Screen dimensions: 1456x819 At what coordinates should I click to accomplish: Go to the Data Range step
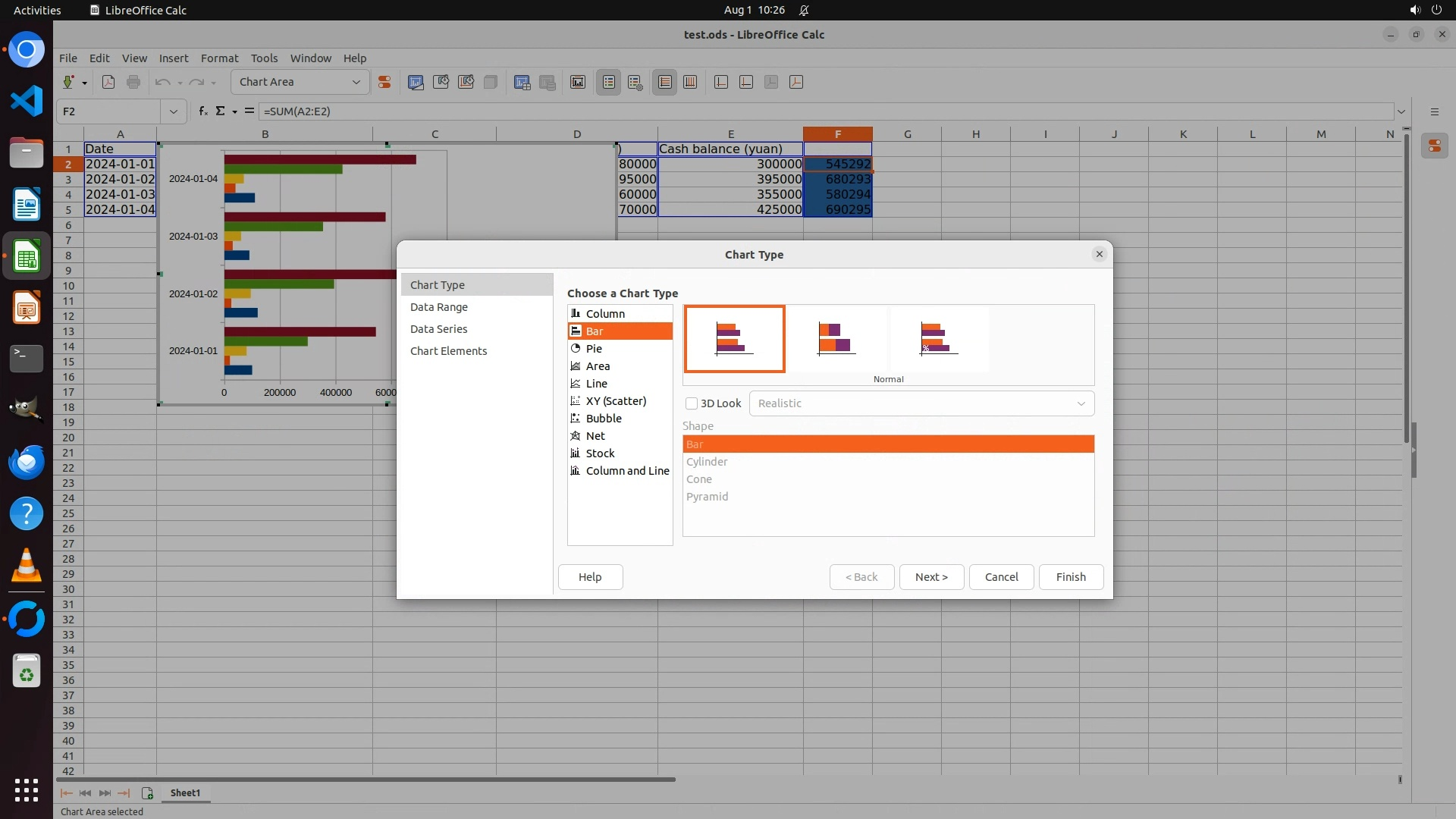coord(439,307)
